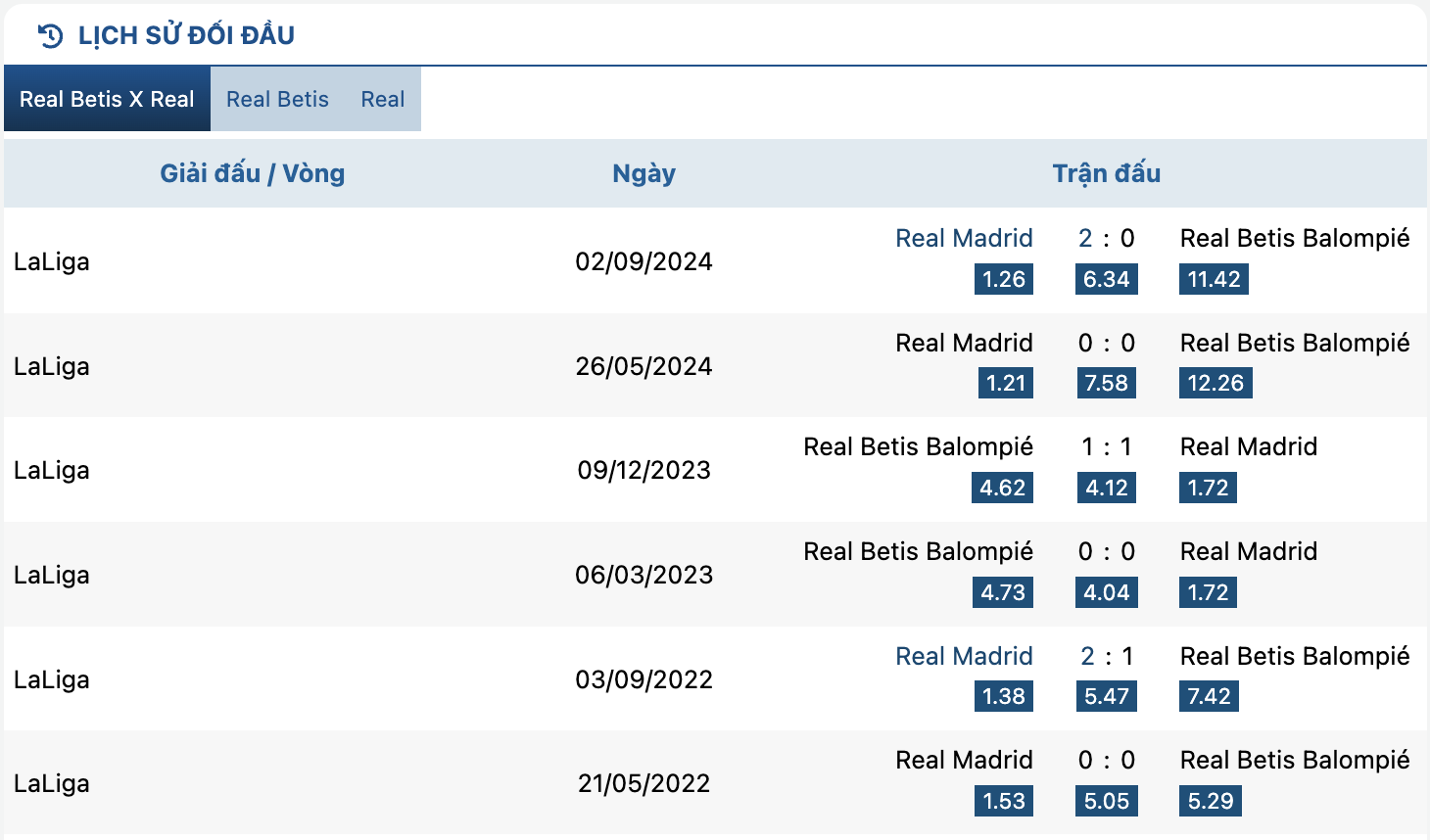Select odds 5.29 for Real Betis
The width and height of the screenshot is (1430, 840).
tap(1211, 801)
